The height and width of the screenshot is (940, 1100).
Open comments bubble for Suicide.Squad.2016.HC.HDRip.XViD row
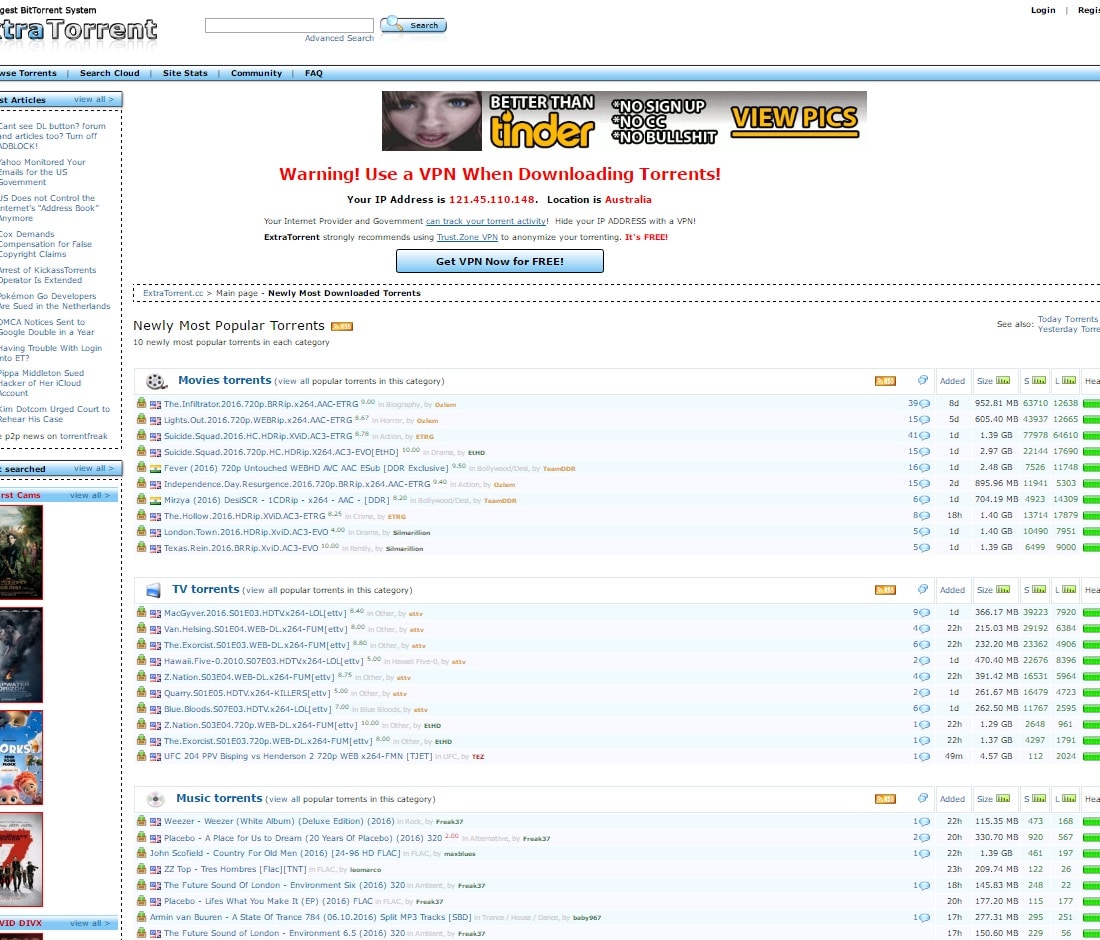tap(925, 436)
